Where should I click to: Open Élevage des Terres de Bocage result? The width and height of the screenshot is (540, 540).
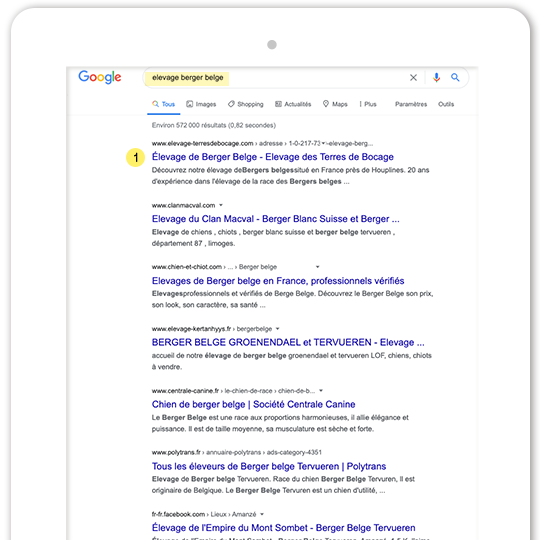273,157
